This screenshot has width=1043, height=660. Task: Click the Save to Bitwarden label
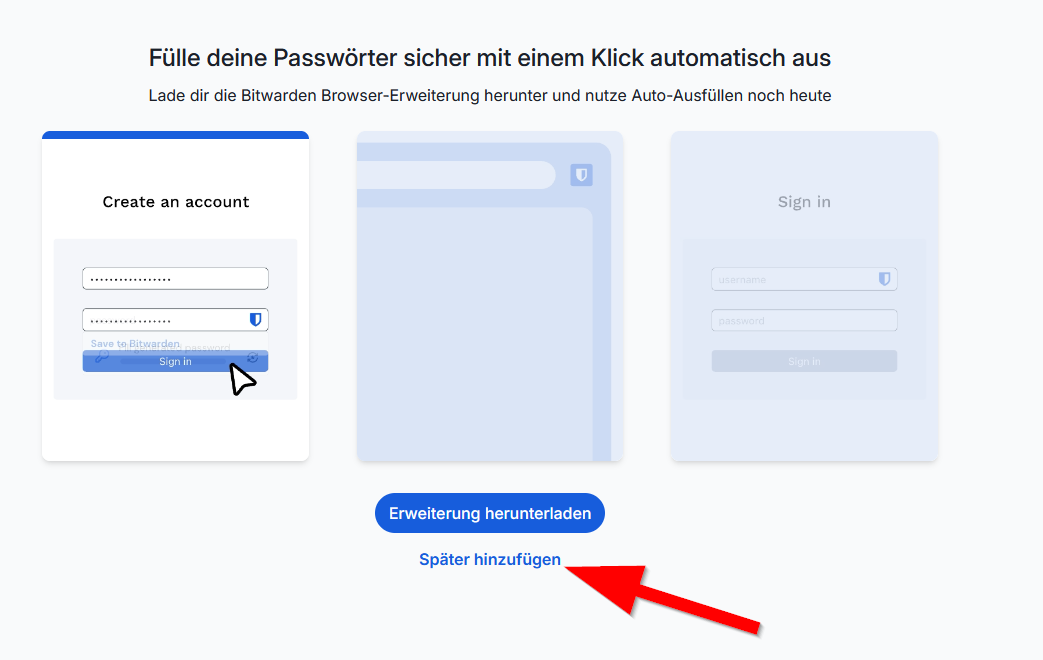(135, 343)
